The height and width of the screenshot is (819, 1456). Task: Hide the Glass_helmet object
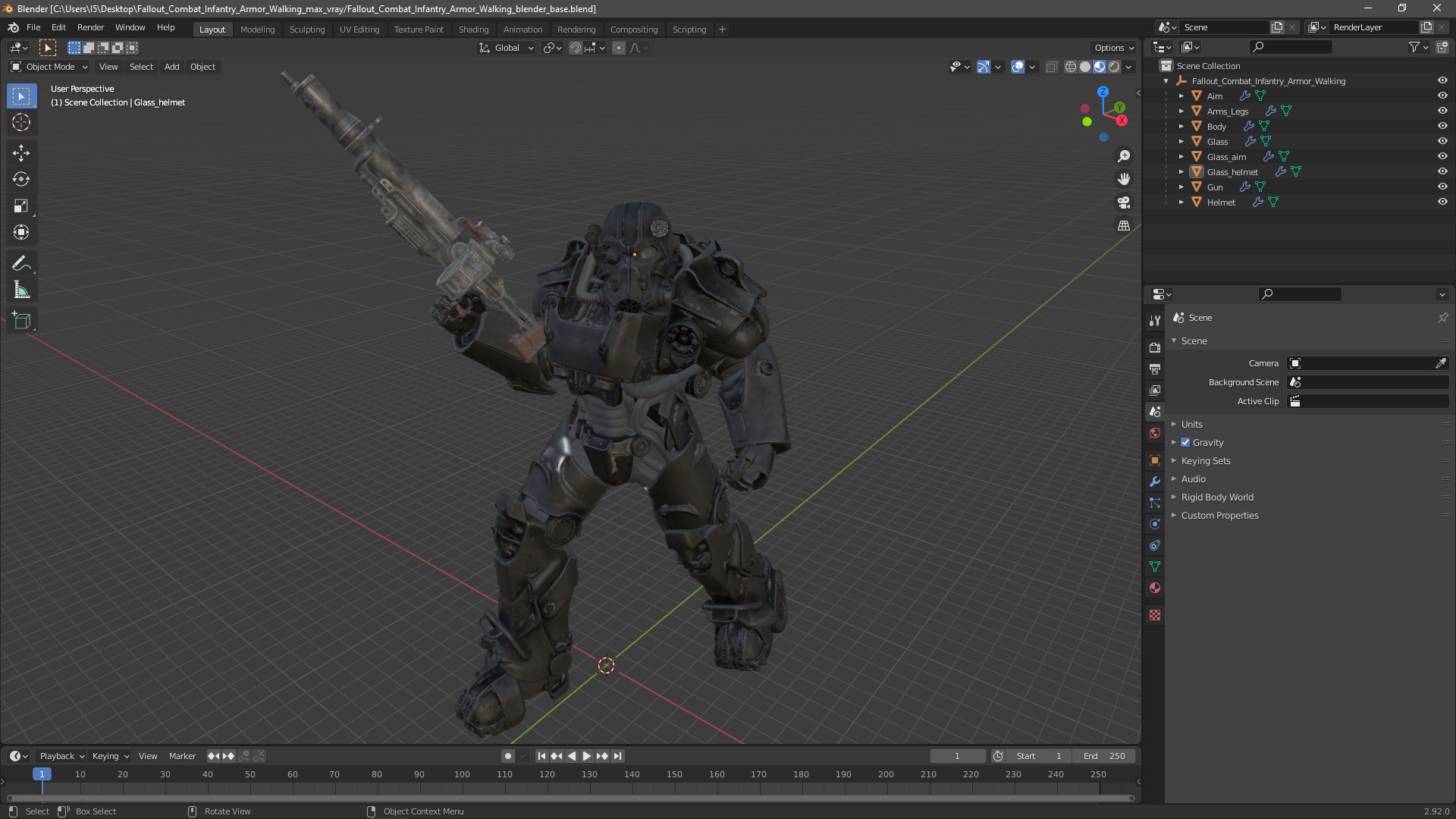(x=1442, y=171)
